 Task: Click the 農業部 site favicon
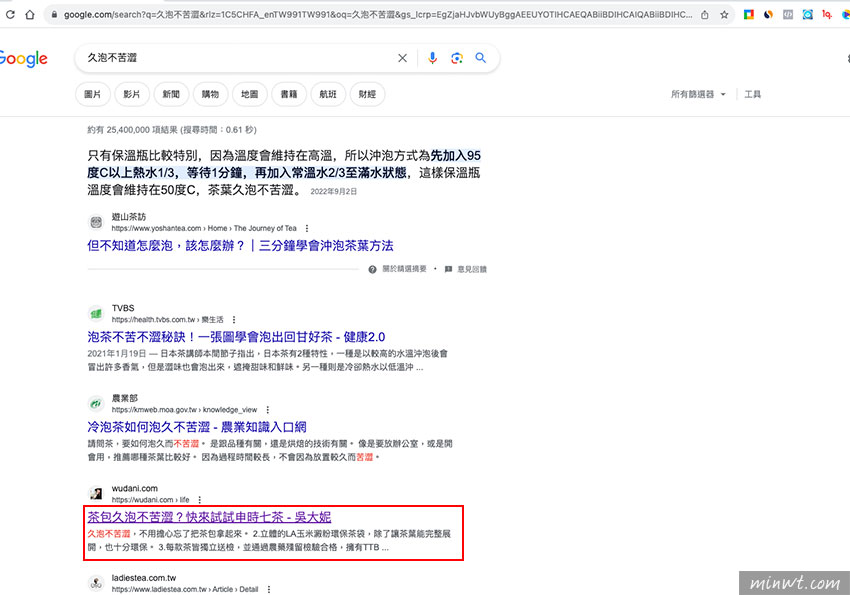[x=96, y=404]
